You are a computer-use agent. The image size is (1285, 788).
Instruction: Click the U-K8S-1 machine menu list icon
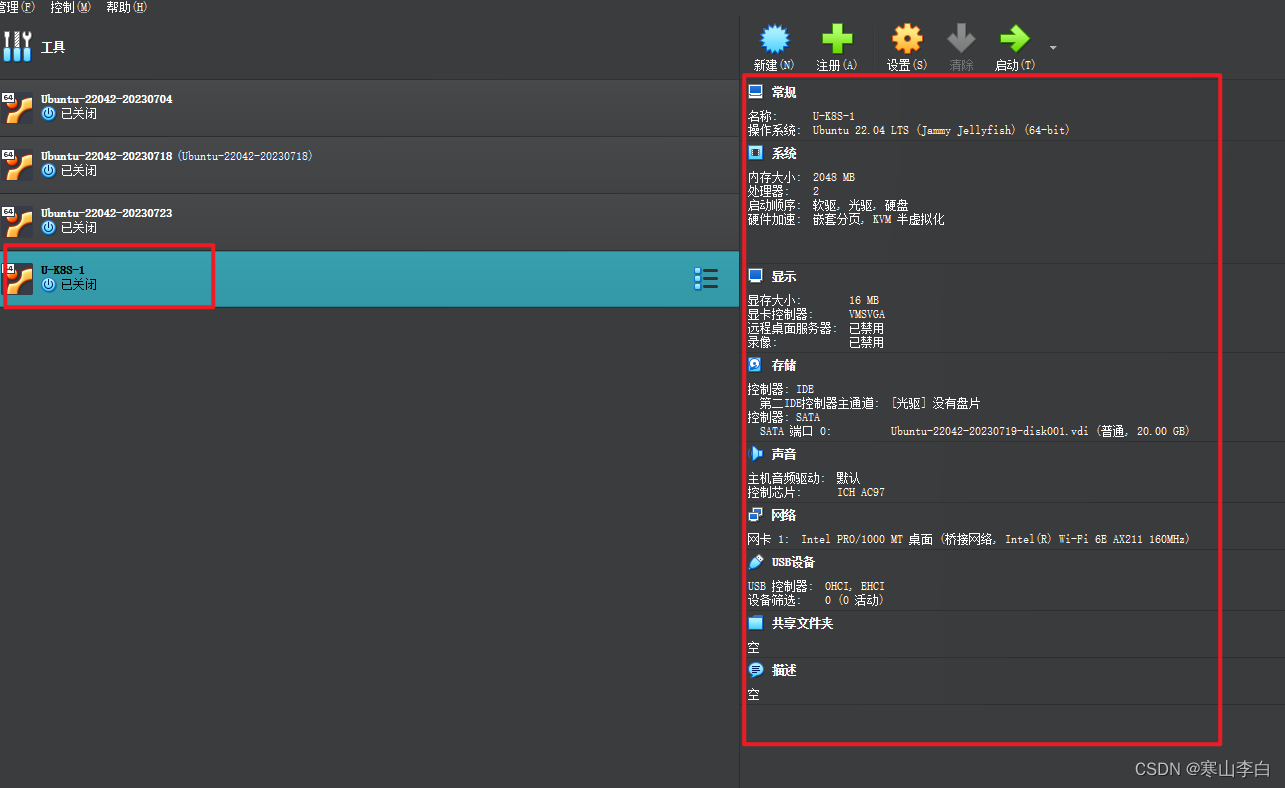(706, 279)
